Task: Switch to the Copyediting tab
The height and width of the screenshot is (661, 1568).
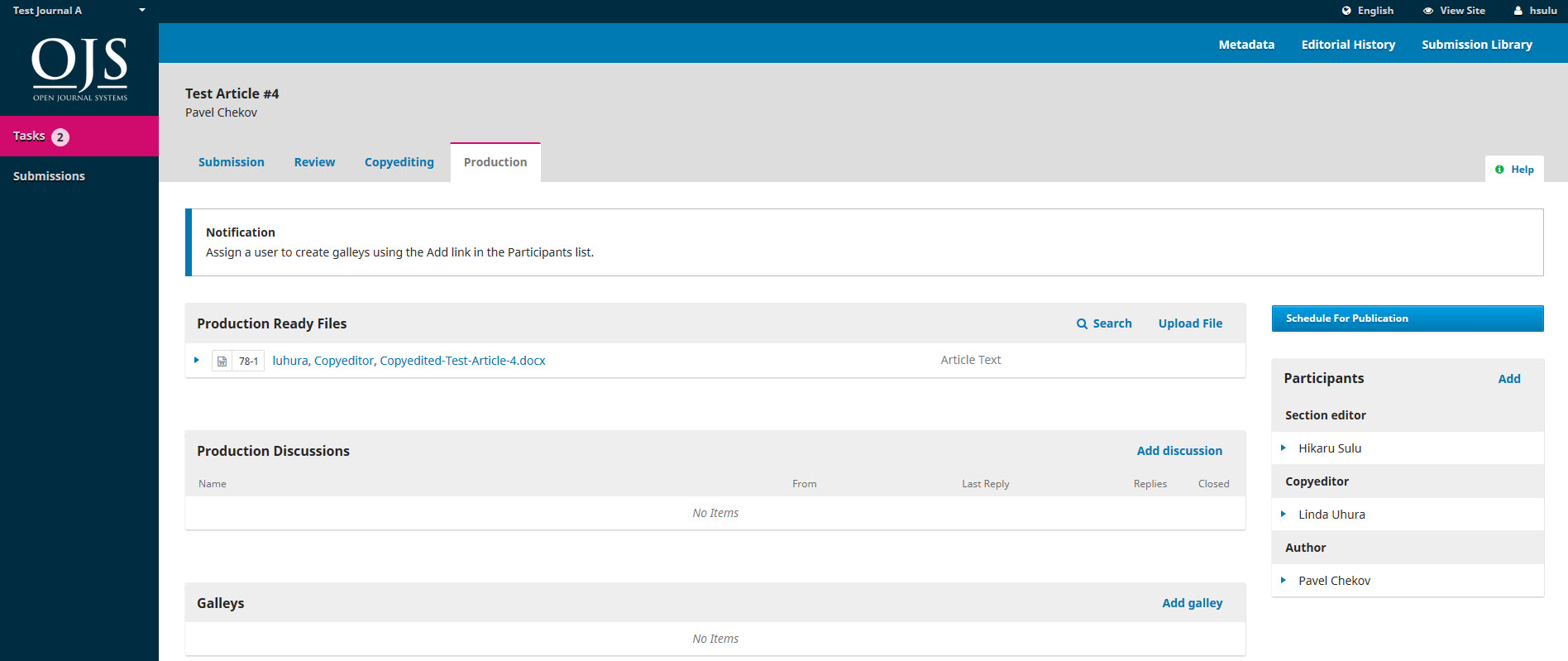Action: point(399,162)
